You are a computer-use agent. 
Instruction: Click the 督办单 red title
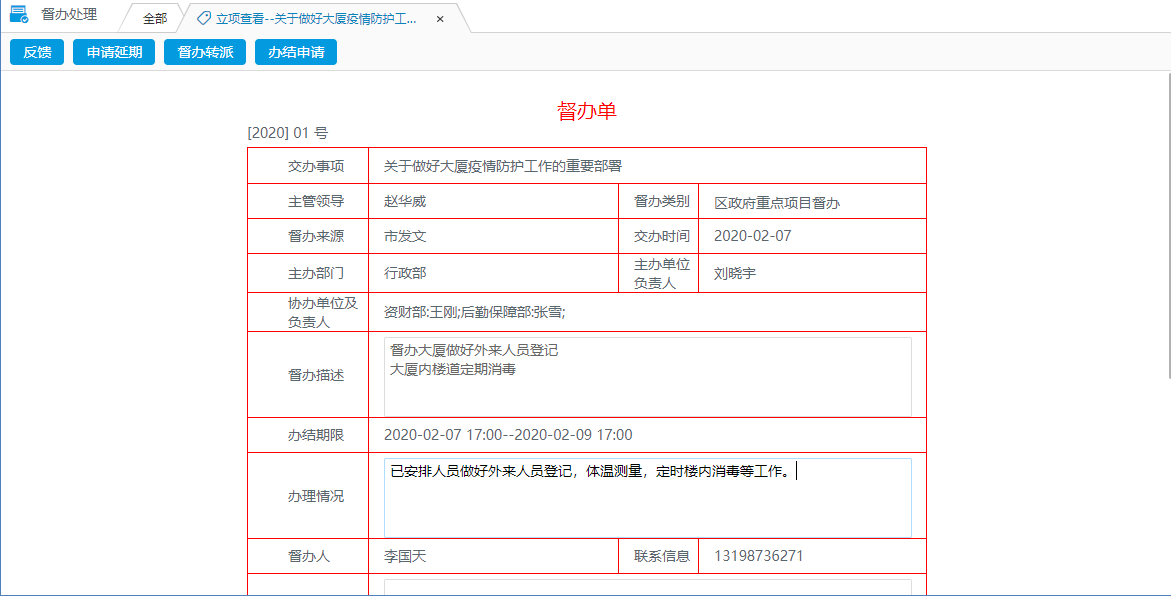tap(586, 107)
